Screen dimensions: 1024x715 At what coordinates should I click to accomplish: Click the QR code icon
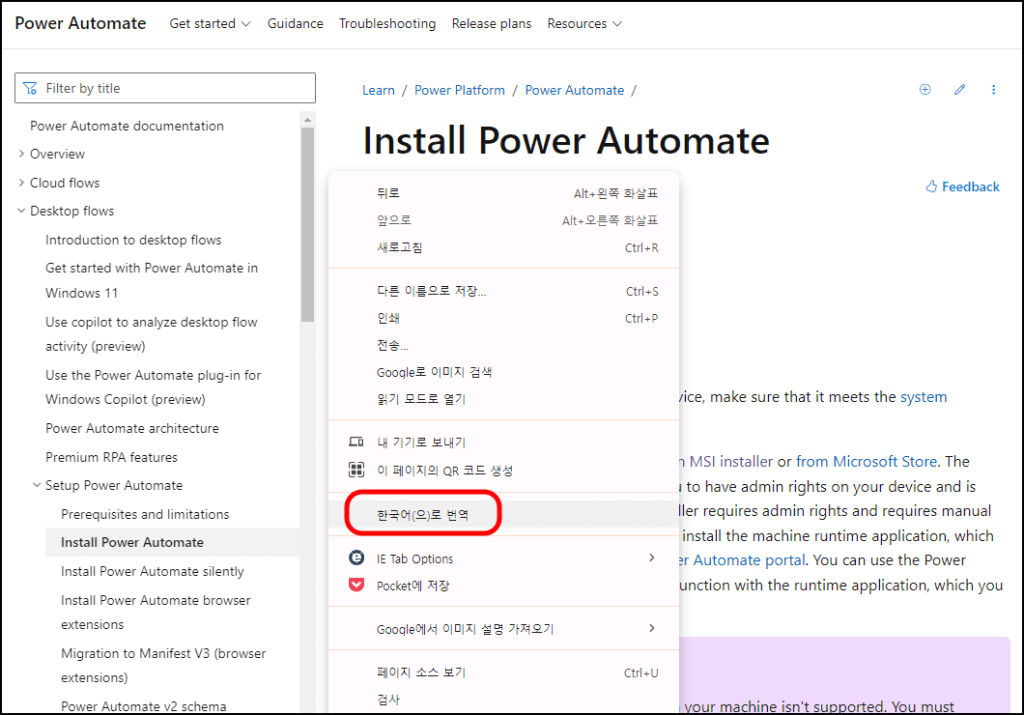point(356,469)
